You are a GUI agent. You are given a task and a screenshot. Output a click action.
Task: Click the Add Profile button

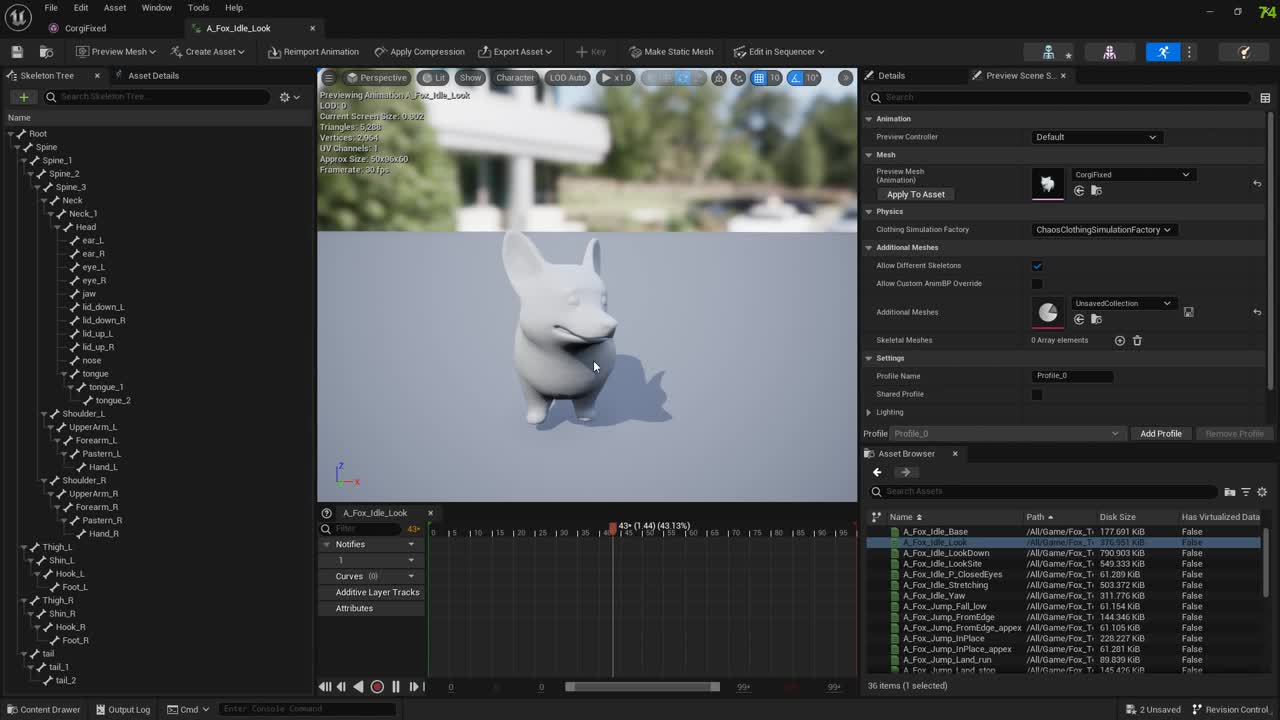1161,434
